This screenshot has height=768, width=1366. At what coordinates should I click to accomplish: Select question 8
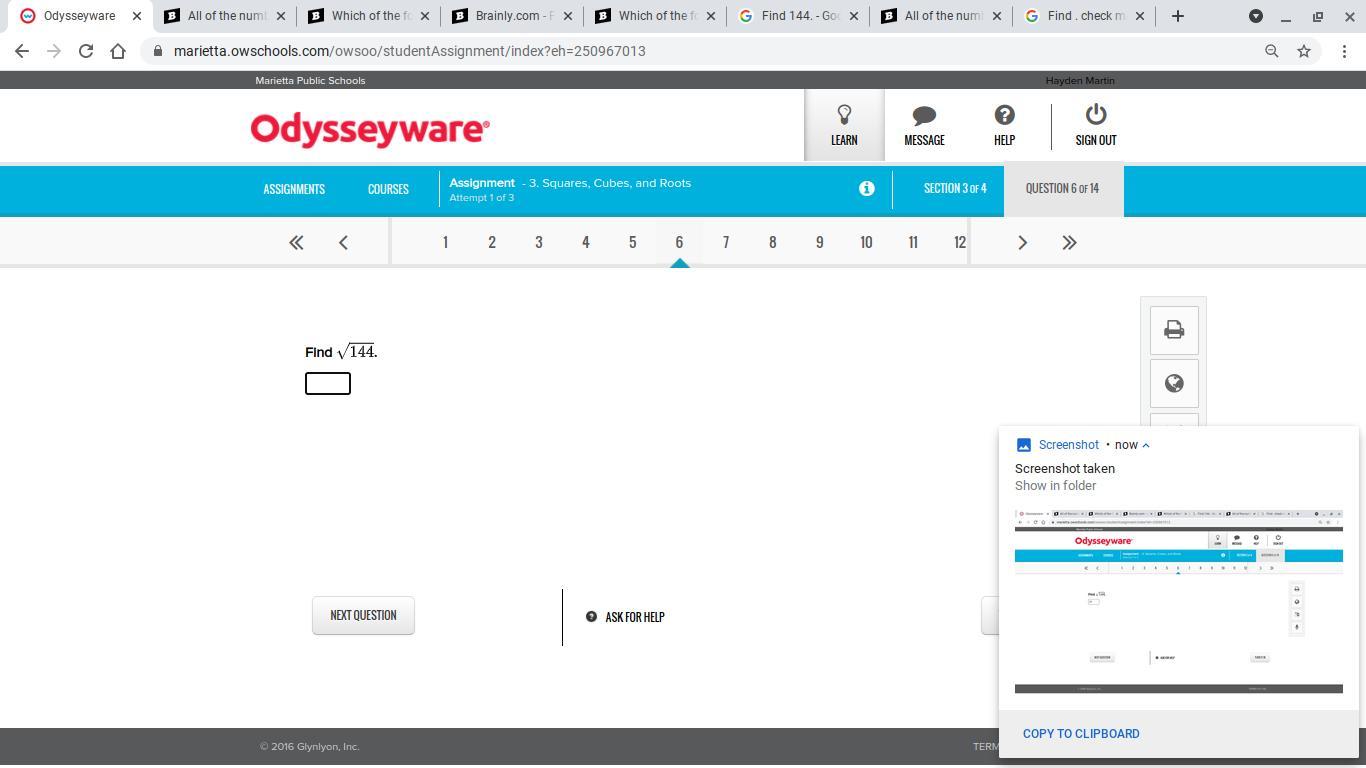coord(773,242)
